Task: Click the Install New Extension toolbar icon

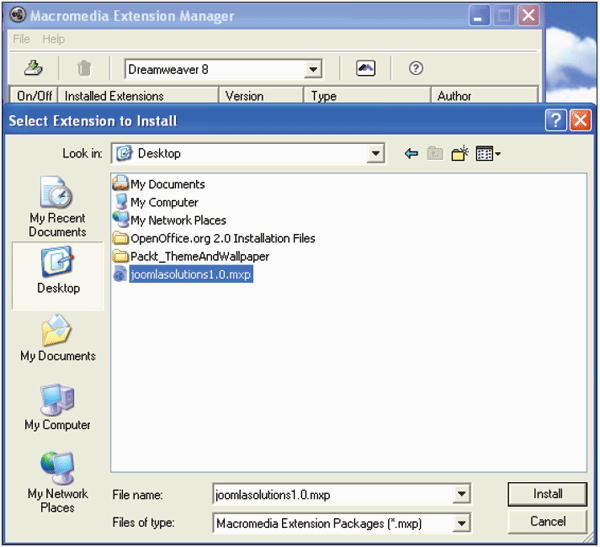Action: tap(33, 69)
